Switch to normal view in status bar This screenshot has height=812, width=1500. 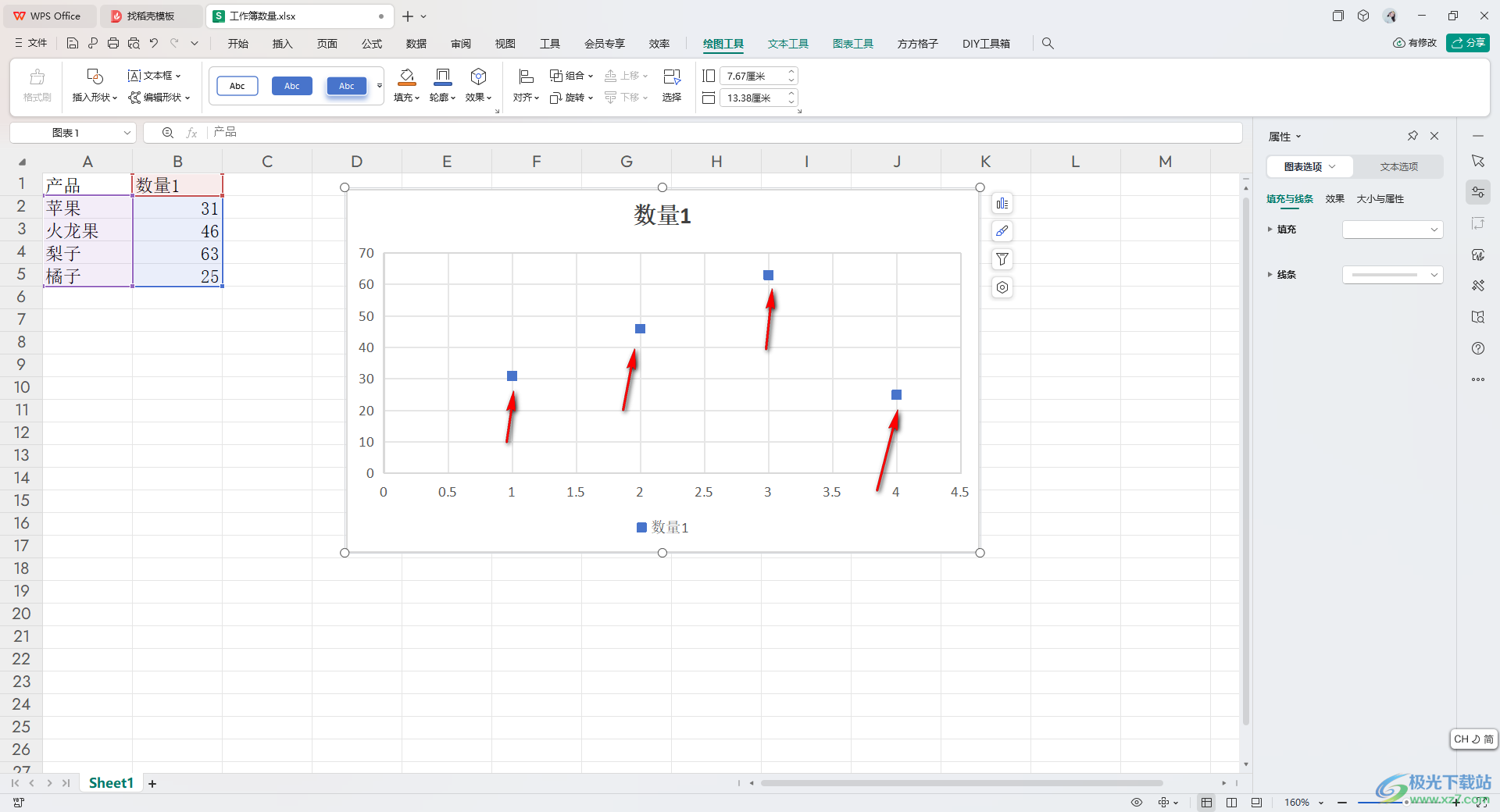click(1207, 803)
